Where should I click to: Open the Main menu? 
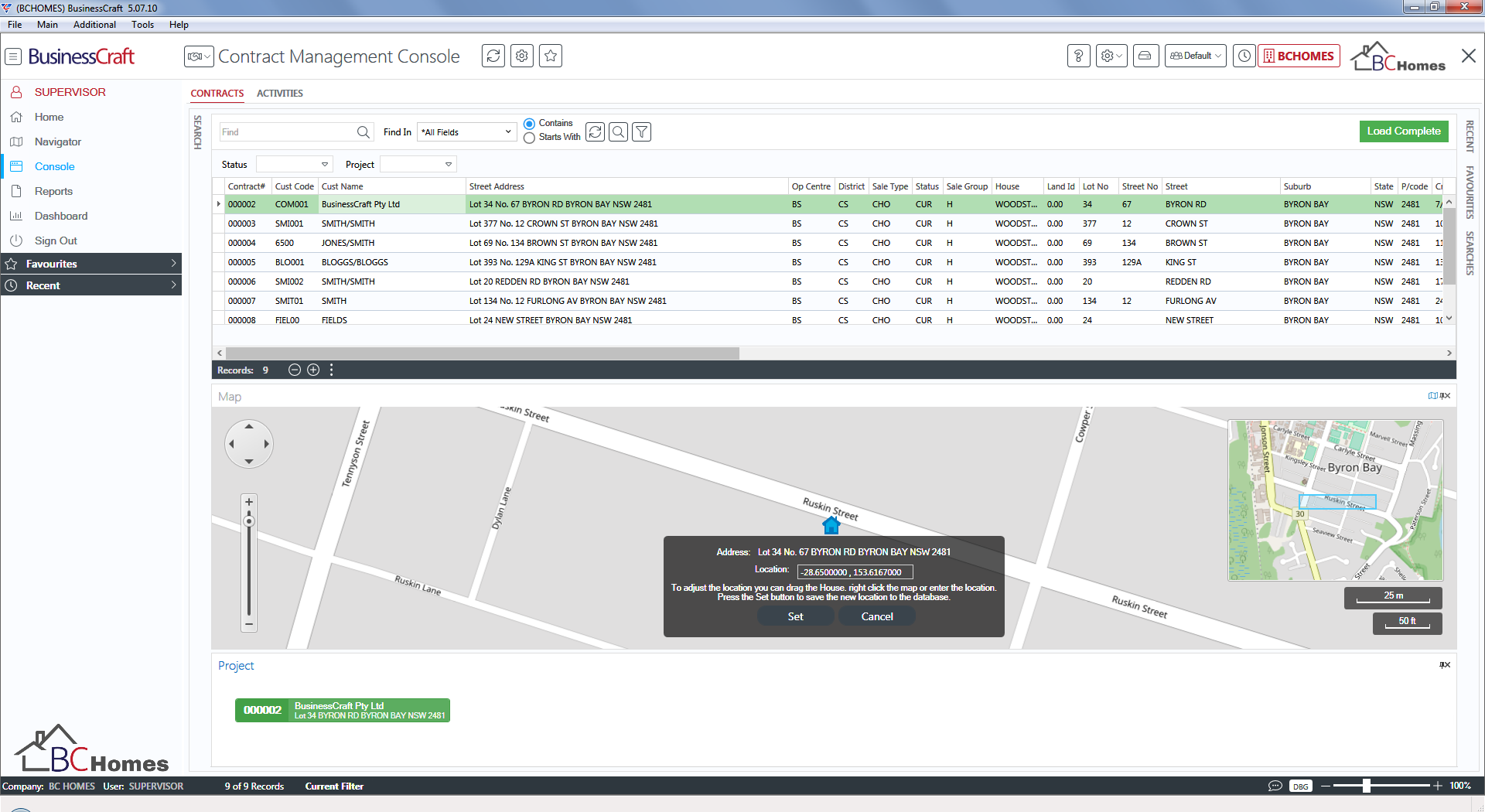click(x=47, y=24)
